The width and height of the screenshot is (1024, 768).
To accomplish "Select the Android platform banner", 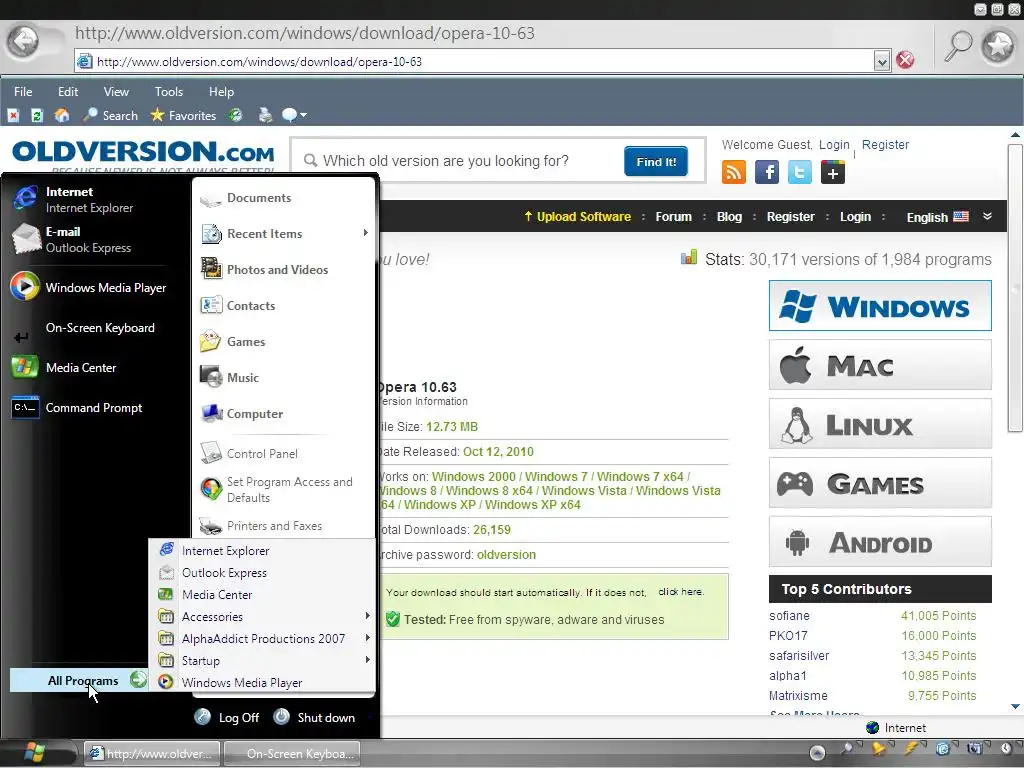I will point(880,541).
